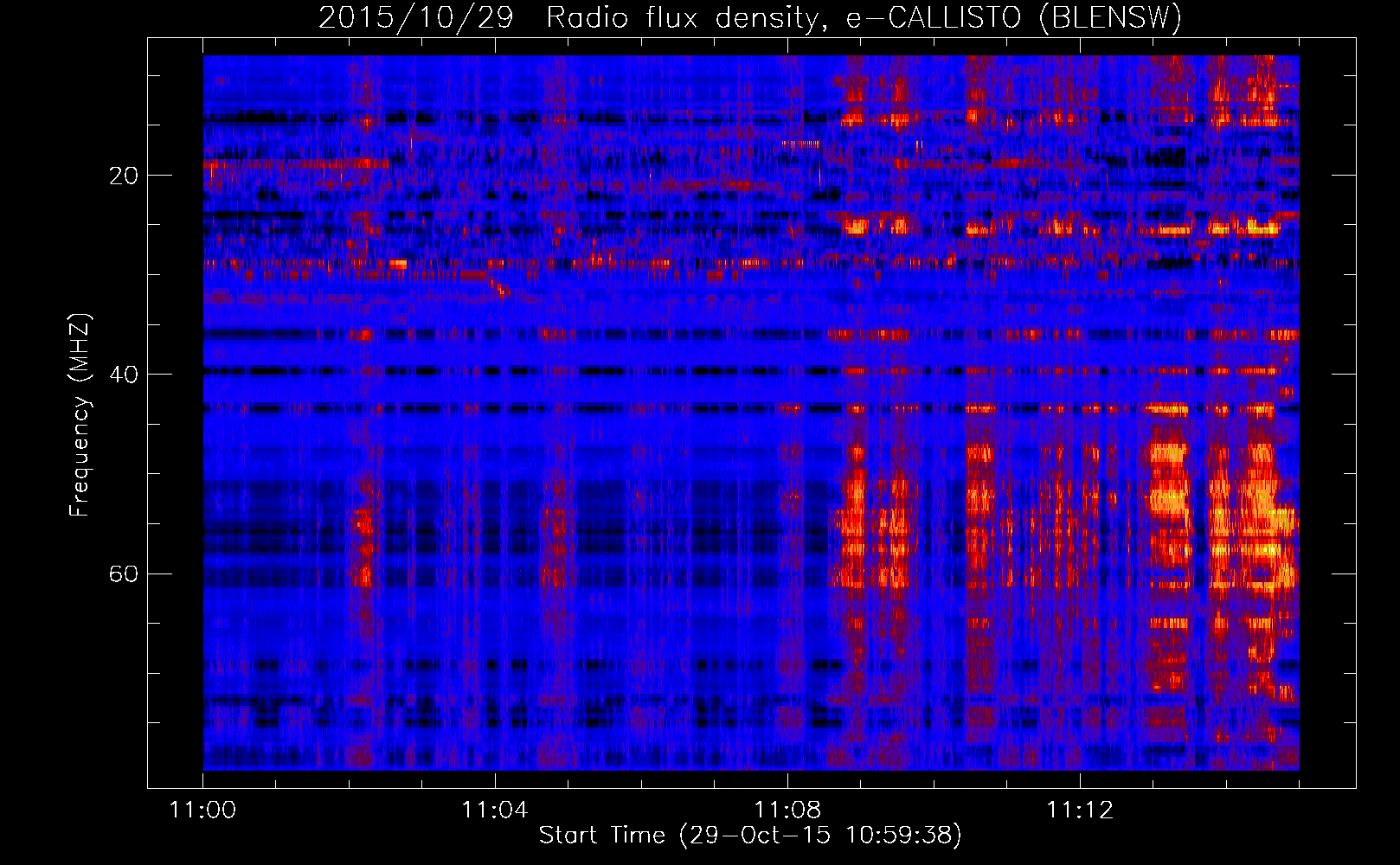
Task: Click the 'Start Time (29-Oct-15 10:59:38)' label
Action: (x=750, y=836)
